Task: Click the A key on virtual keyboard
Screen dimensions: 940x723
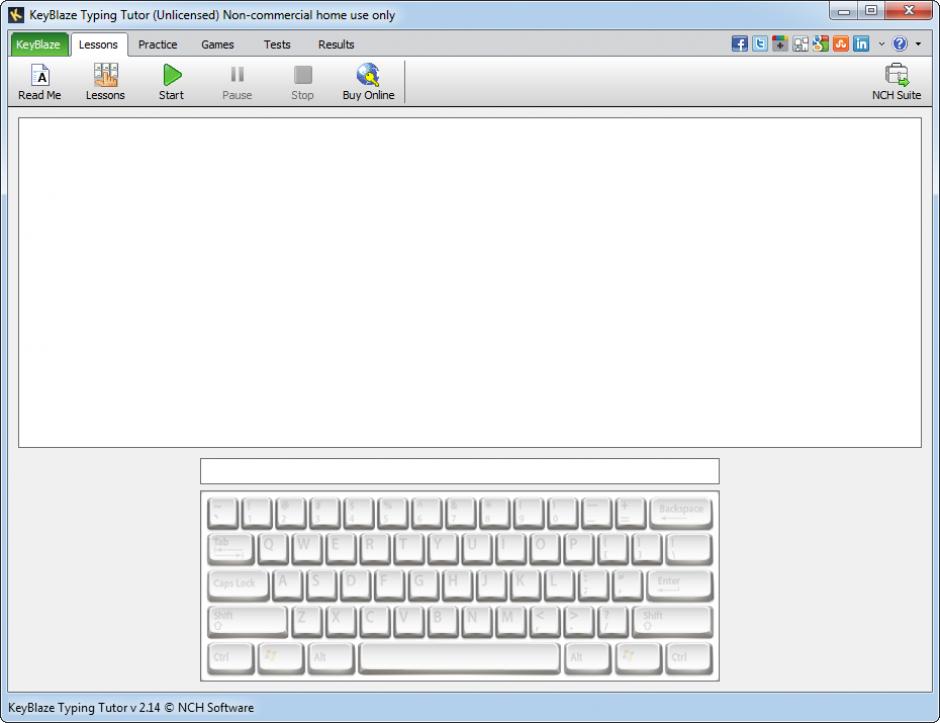Action: pyautogui.click(x=288, y=586)
